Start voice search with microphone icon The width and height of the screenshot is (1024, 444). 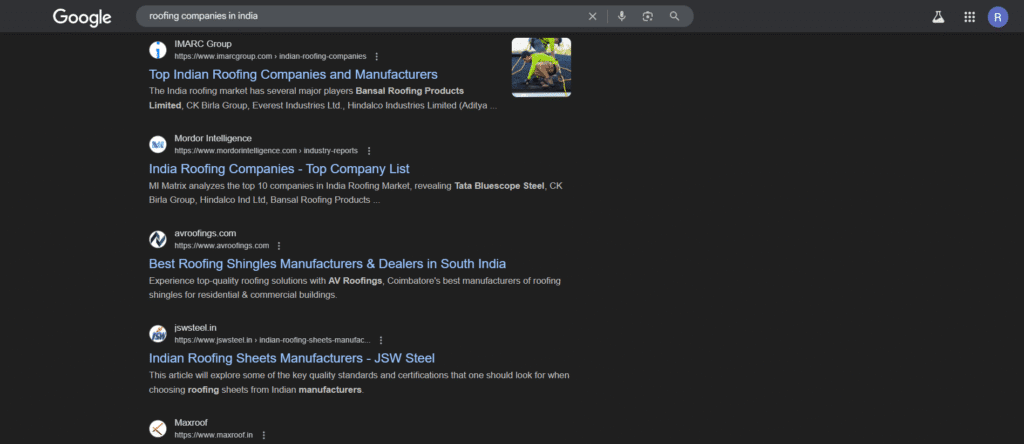click(x=621, y=16)
